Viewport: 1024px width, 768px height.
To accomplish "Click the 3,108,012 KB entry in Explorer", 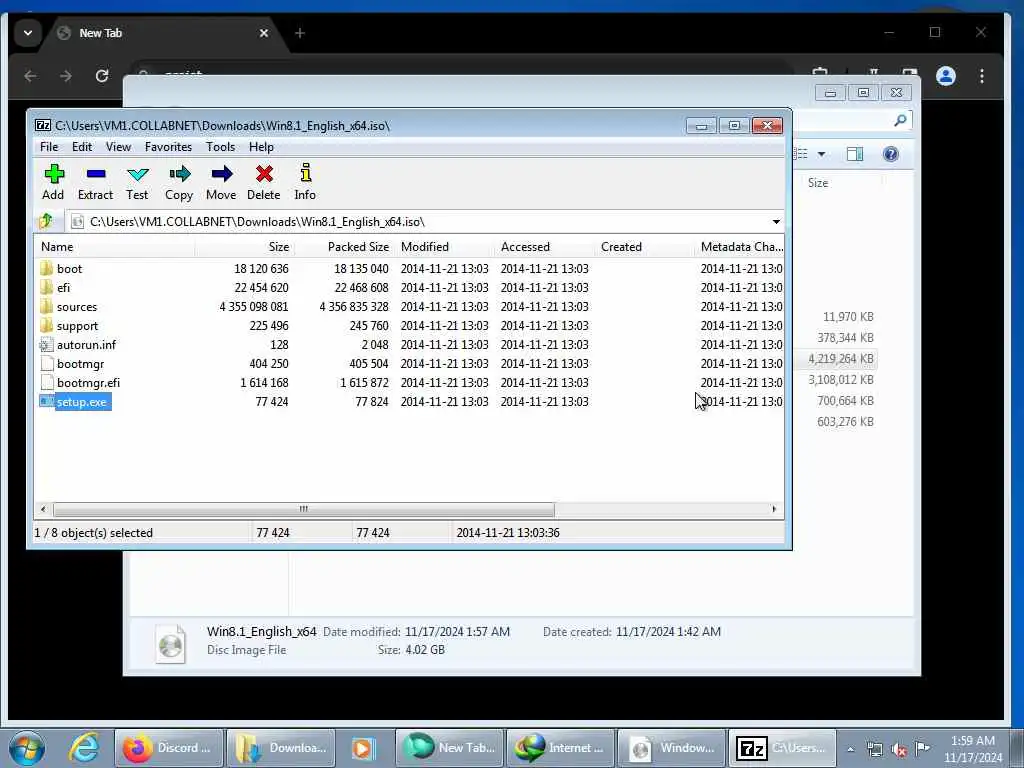I will [840, 379].
